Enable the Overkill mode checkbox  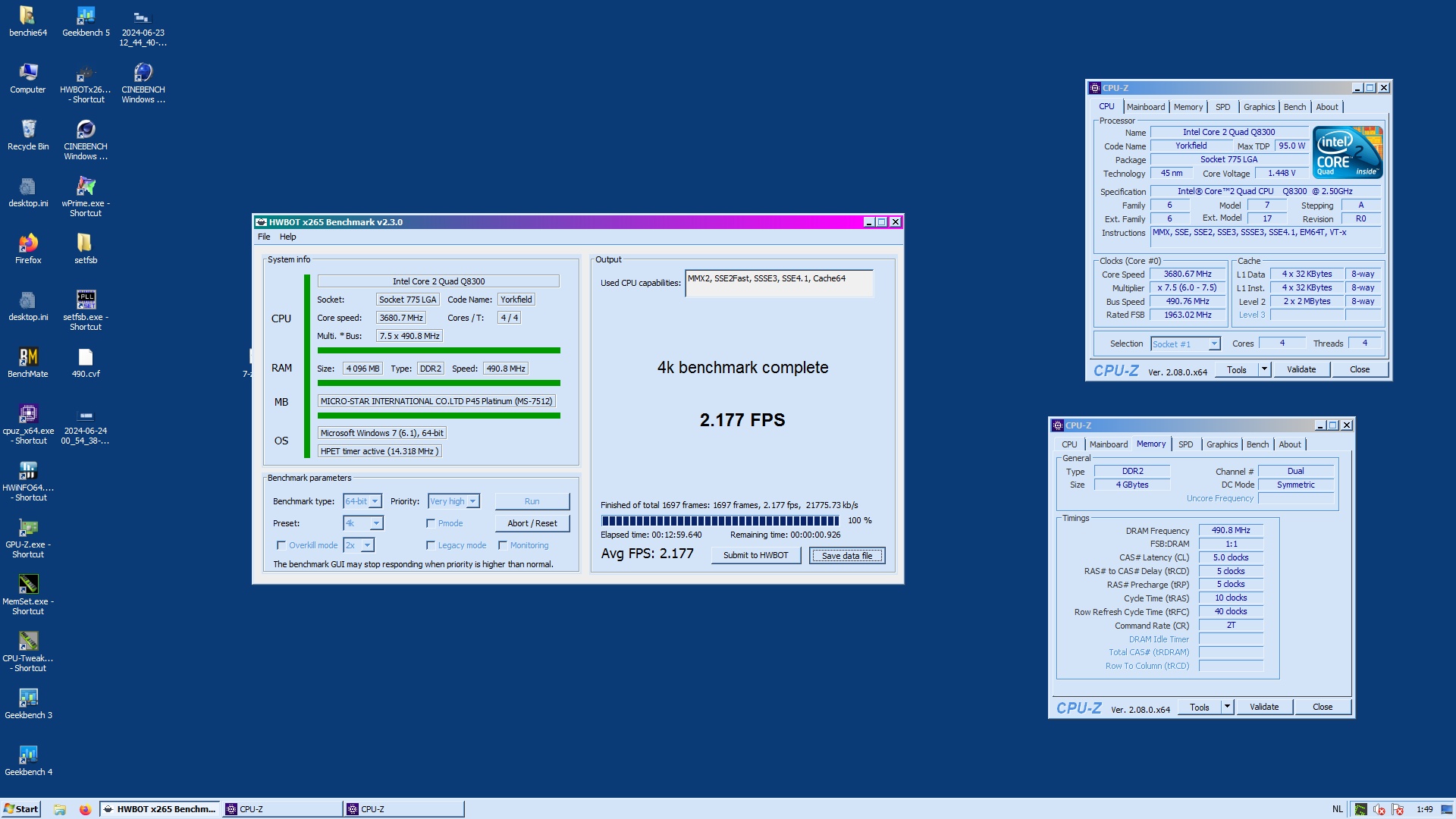(x=281, y=545)
